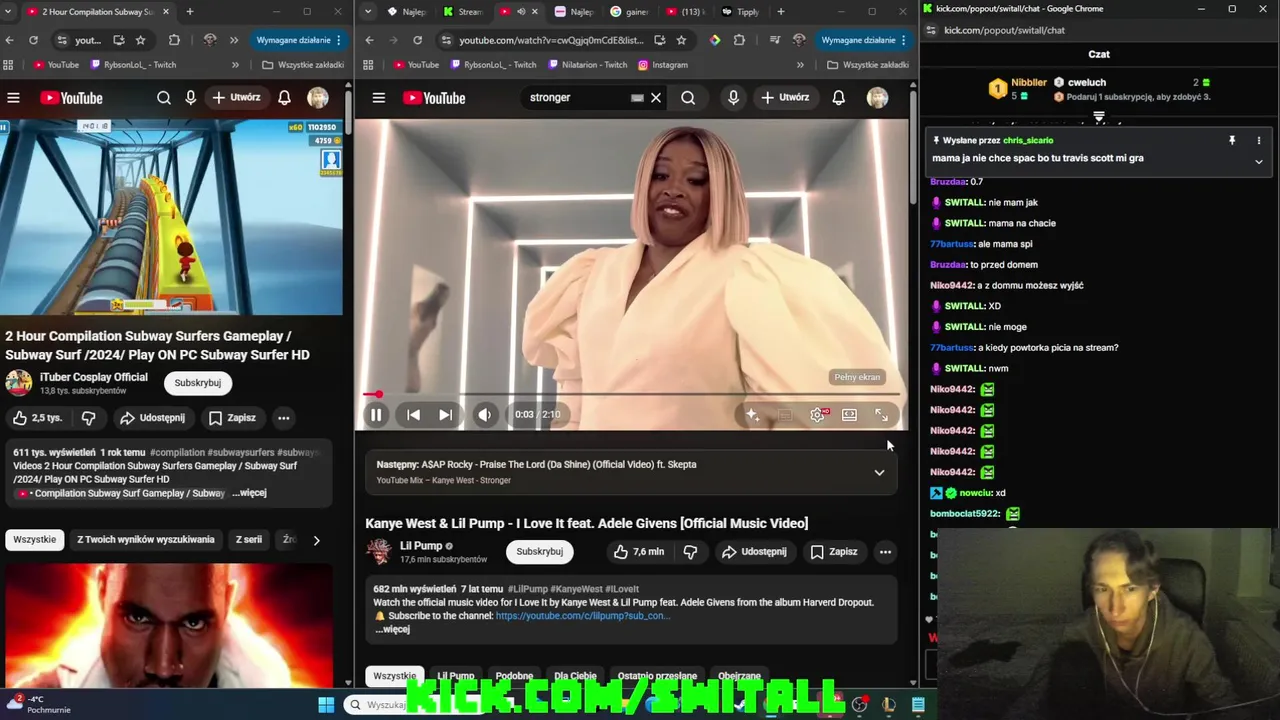This screenshot has height=720, width=1280.
Task: Dislike the Lil Pump video
Action: pyautogui.click(x=690, y=552)
